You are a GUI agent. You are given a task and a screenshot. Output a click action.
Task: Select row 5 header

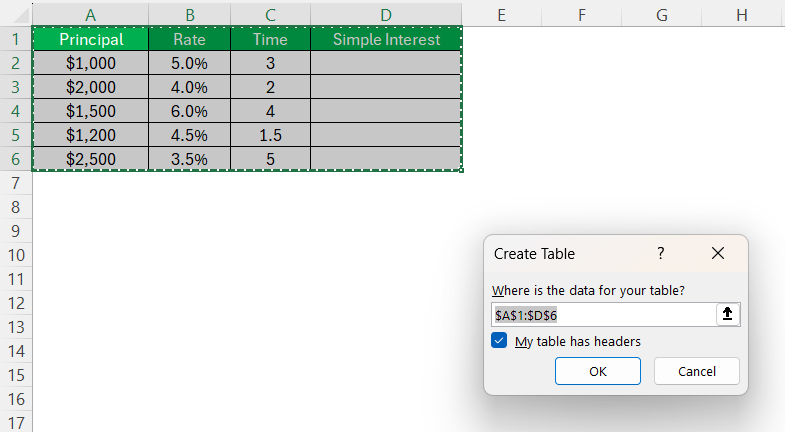16,135
